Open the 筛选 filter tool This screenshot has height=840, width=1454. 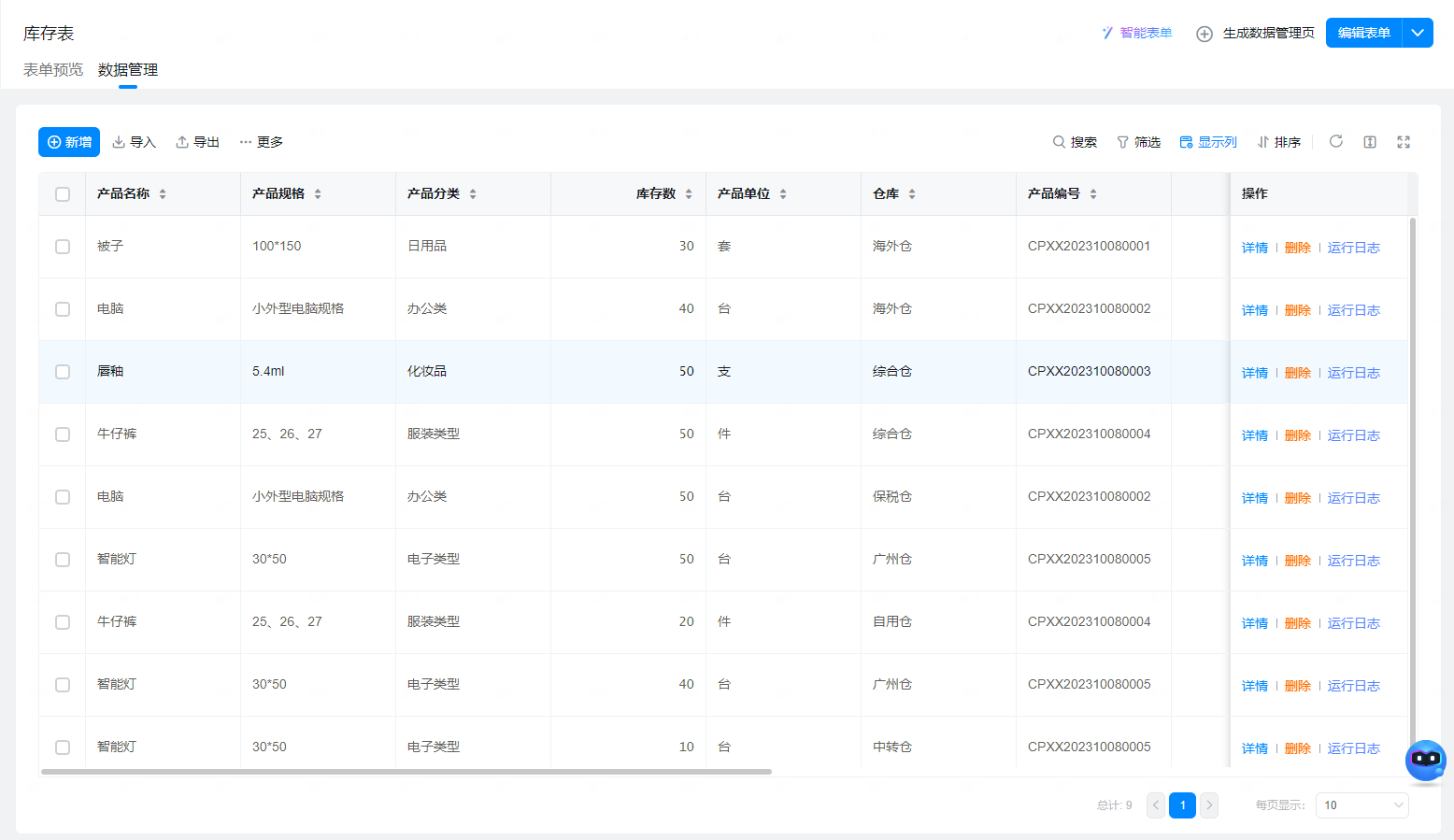coord(1138,142)
